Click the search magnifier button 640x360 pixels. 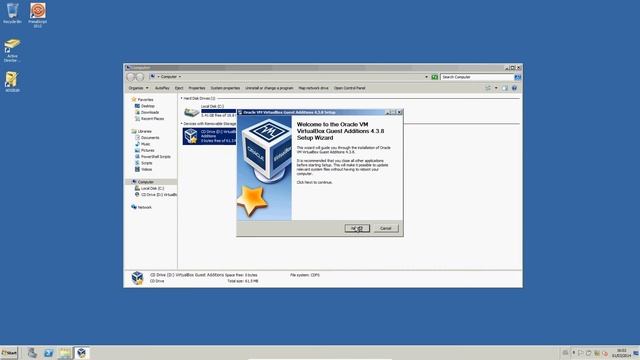[x=518, y=77]
